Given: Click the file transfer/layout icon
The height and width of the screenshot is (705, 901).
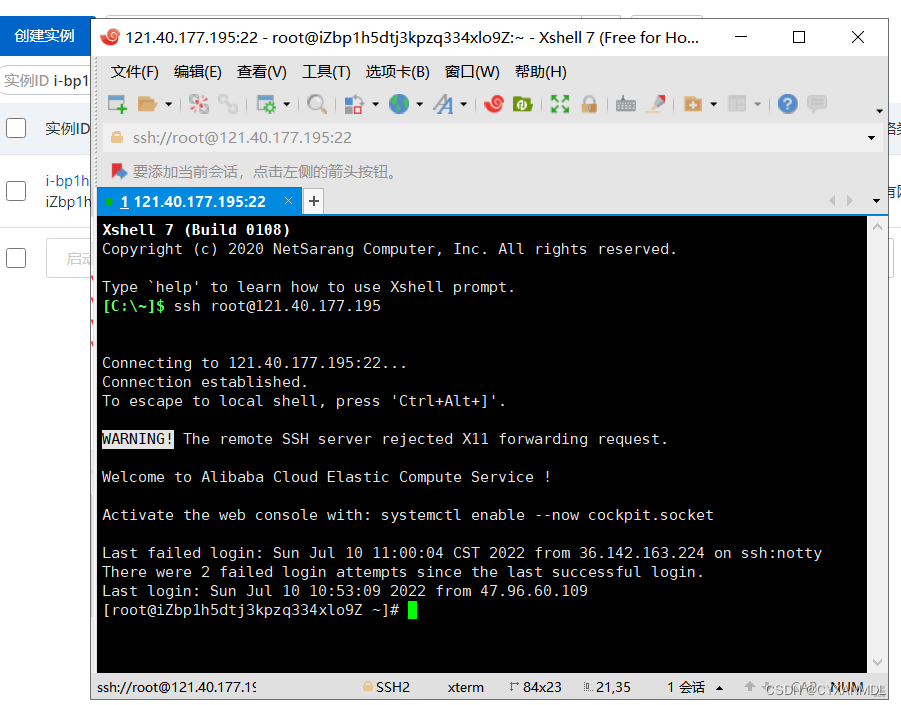Looking at the screenshot, I should pyautogui.click(x=354, y=105).
